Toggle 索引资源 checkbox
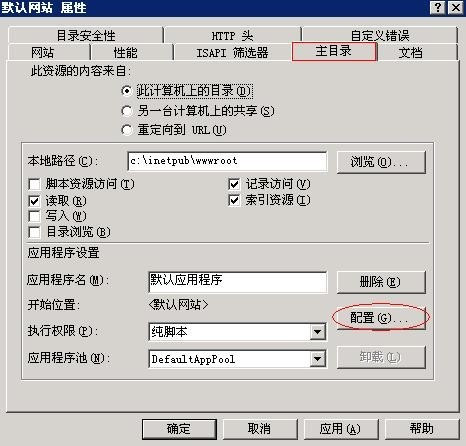Viewport: 466px width, 446px height. click(x=234, y=200)
